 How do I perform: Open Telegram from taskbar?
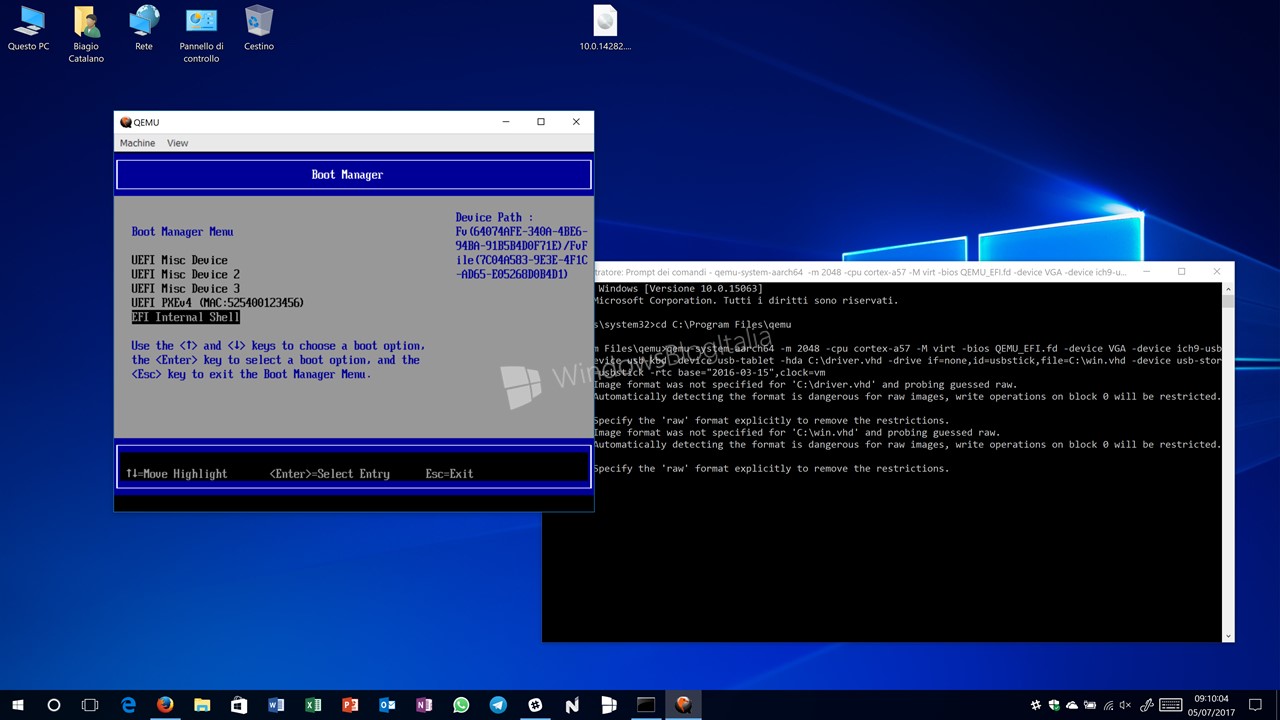coord(498,705)
